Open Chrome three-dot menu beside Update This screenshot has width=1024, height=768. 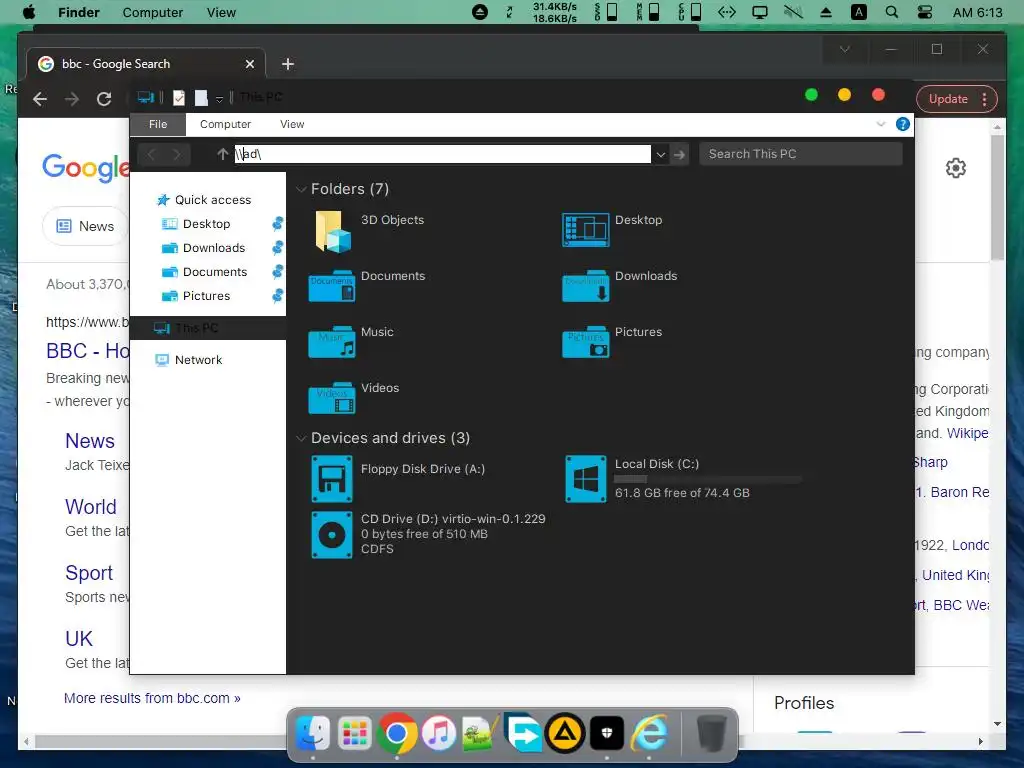984,99
